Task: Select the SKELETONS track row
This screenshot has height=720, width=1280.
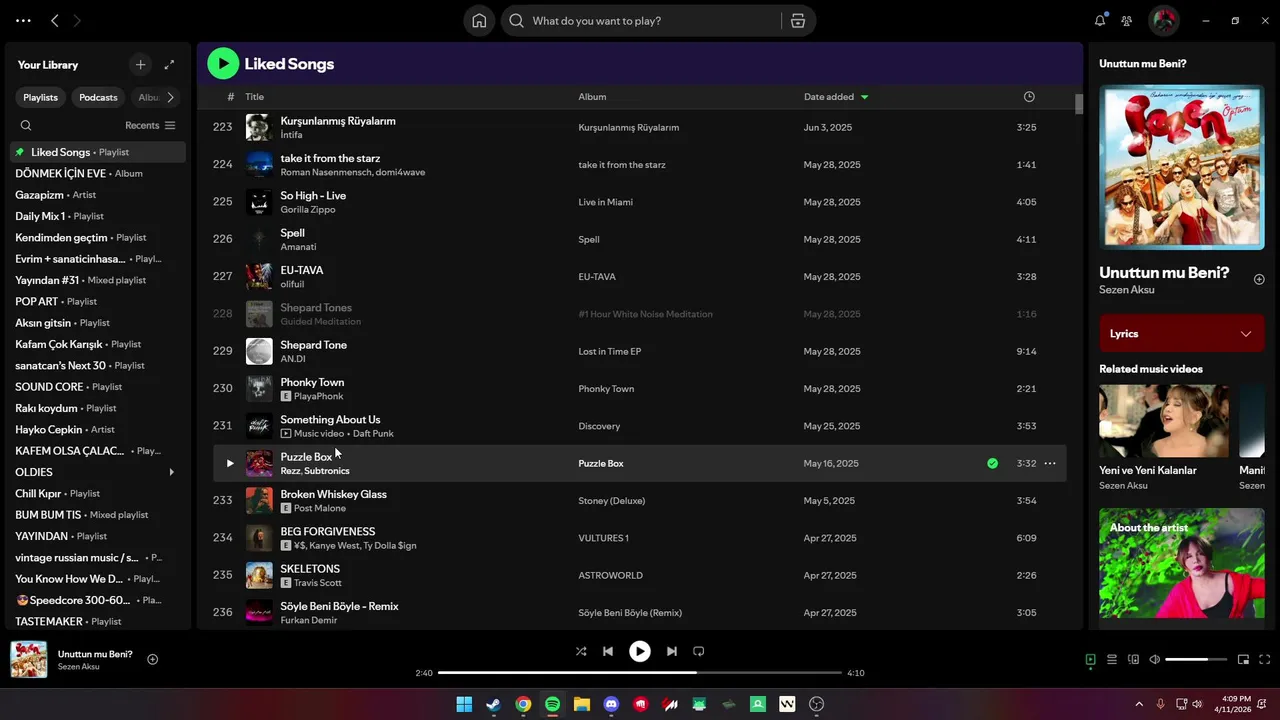Action: click(x=639, y=576)
